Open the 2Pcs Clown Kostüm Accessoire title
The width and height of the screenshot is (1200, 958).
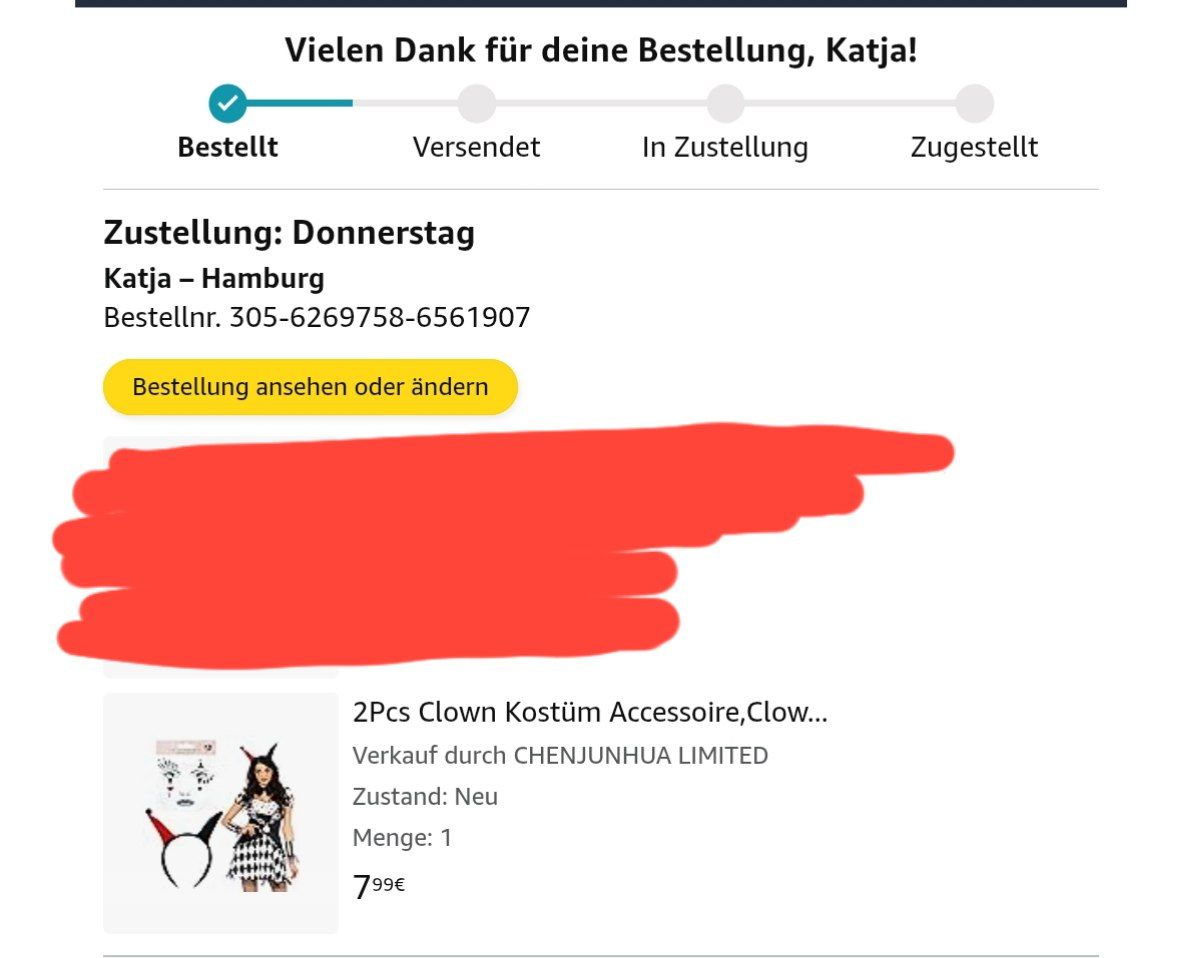tap(590, 712)
